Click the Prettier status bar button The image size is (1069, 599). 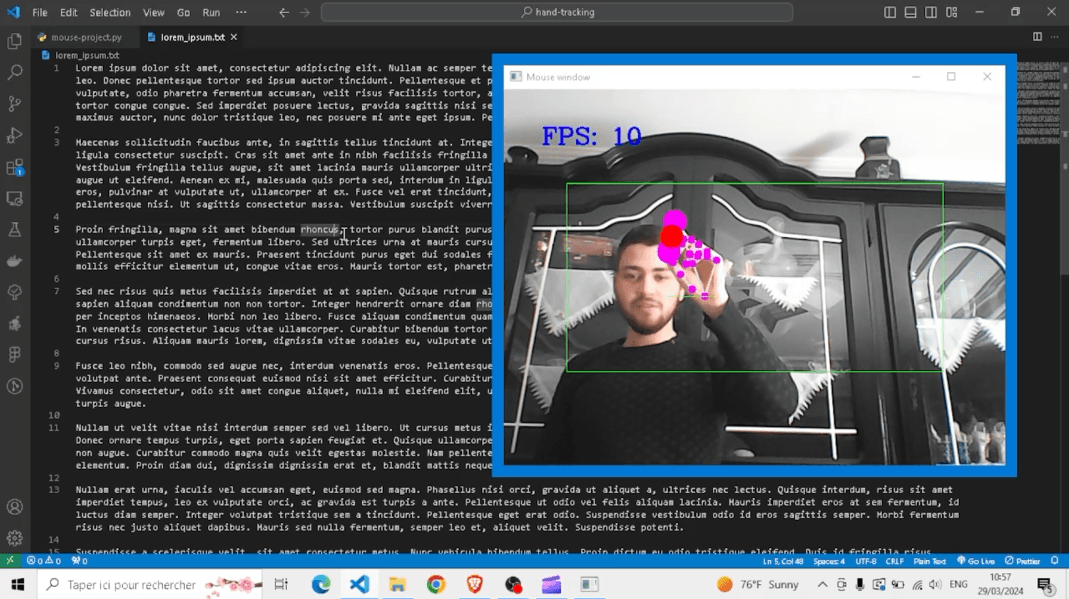1022,561
